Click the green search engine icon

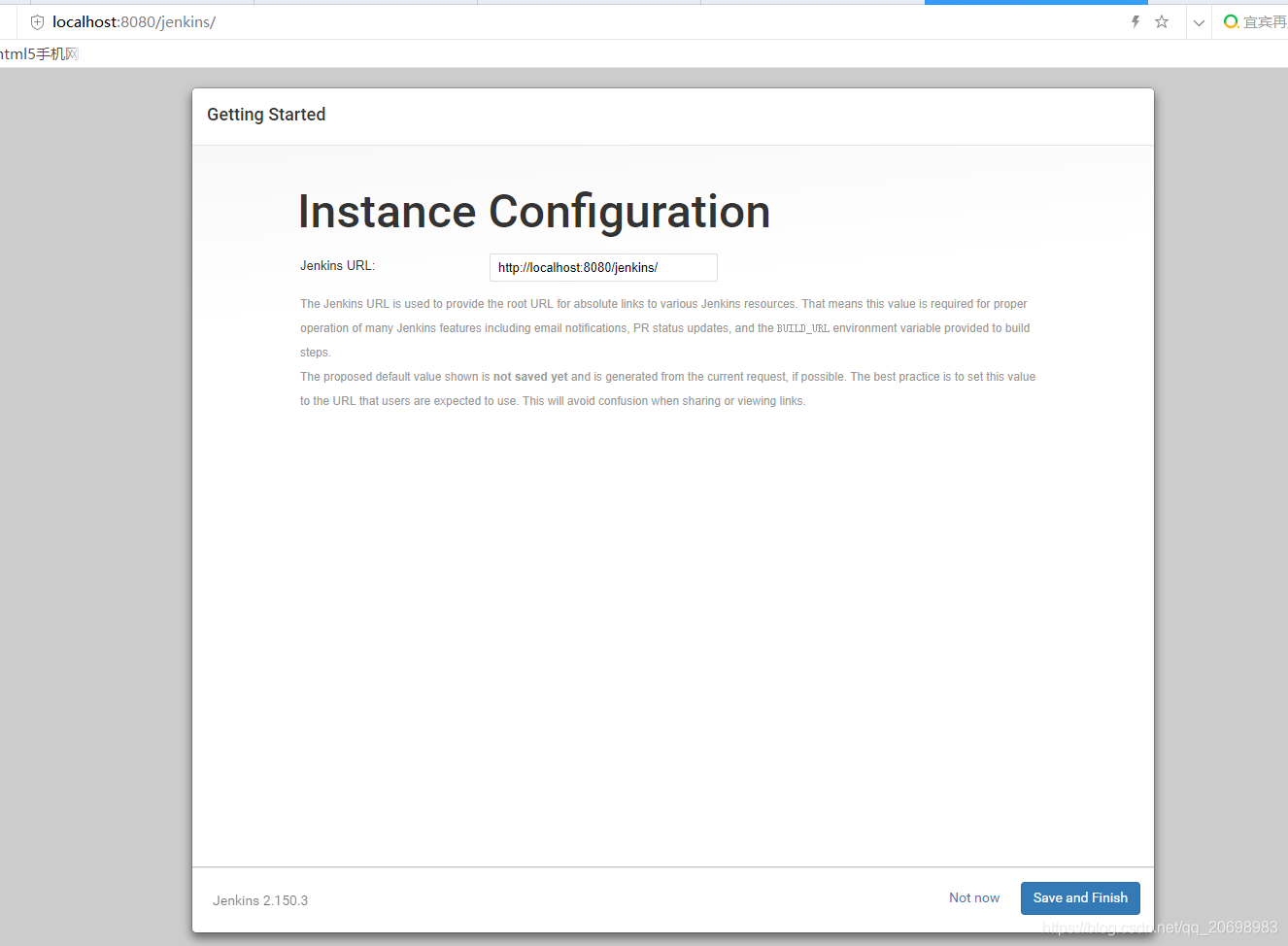pyautogui.click(x=1231, y=22)
